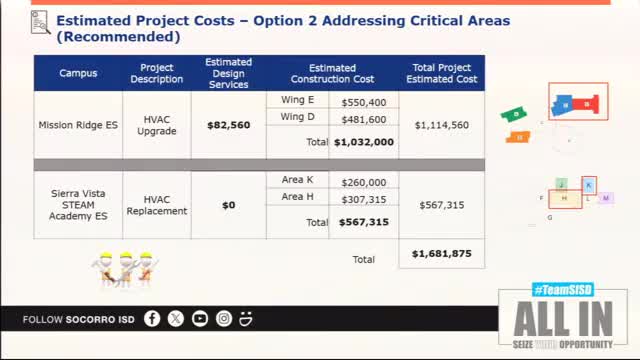
Task: Click the blue Area K box
Action: click(x=589, y=185)
